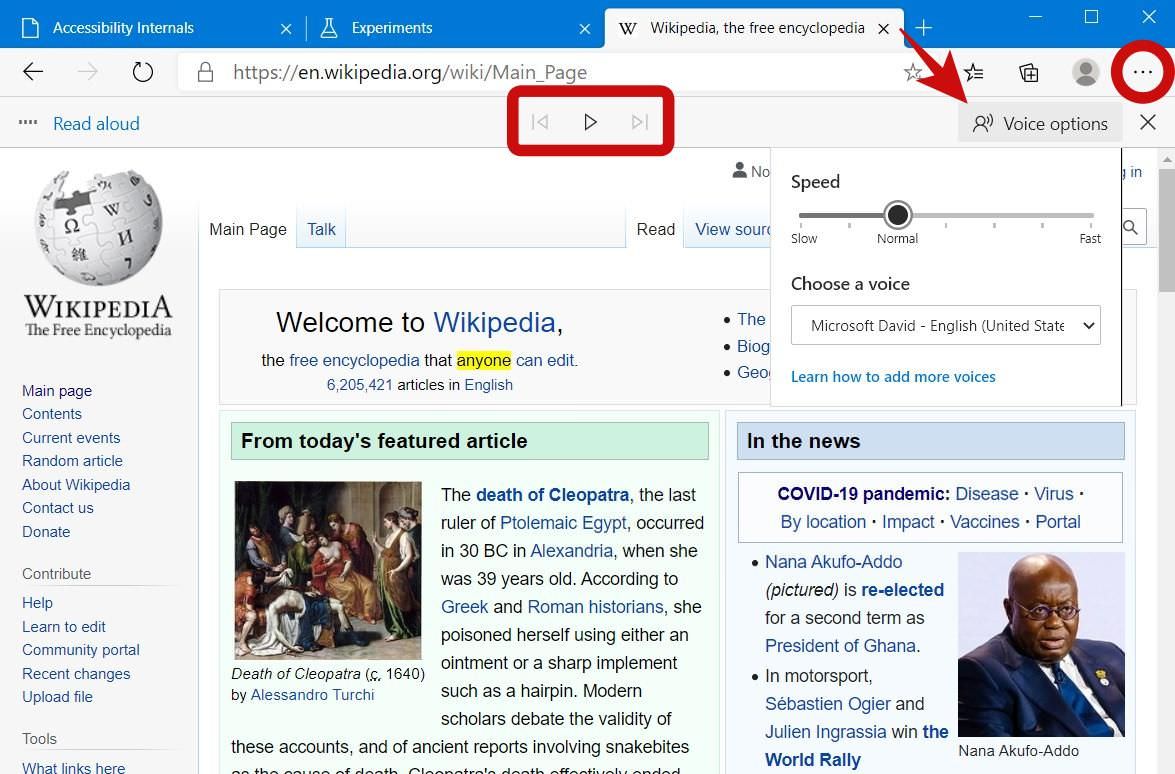Viewport: 1175px width, 774px height.
Task: Open the user profile menu
Action: tap(1085, 72)
